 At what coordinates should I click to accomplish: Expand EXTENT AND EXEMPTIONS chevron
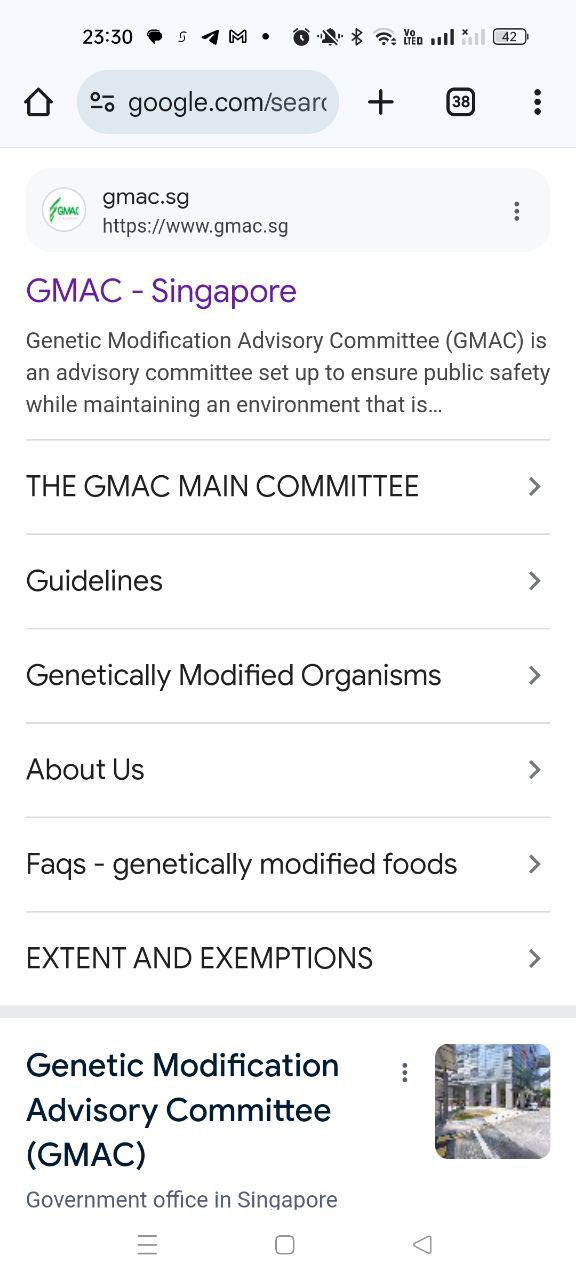(x=535, y=959)
